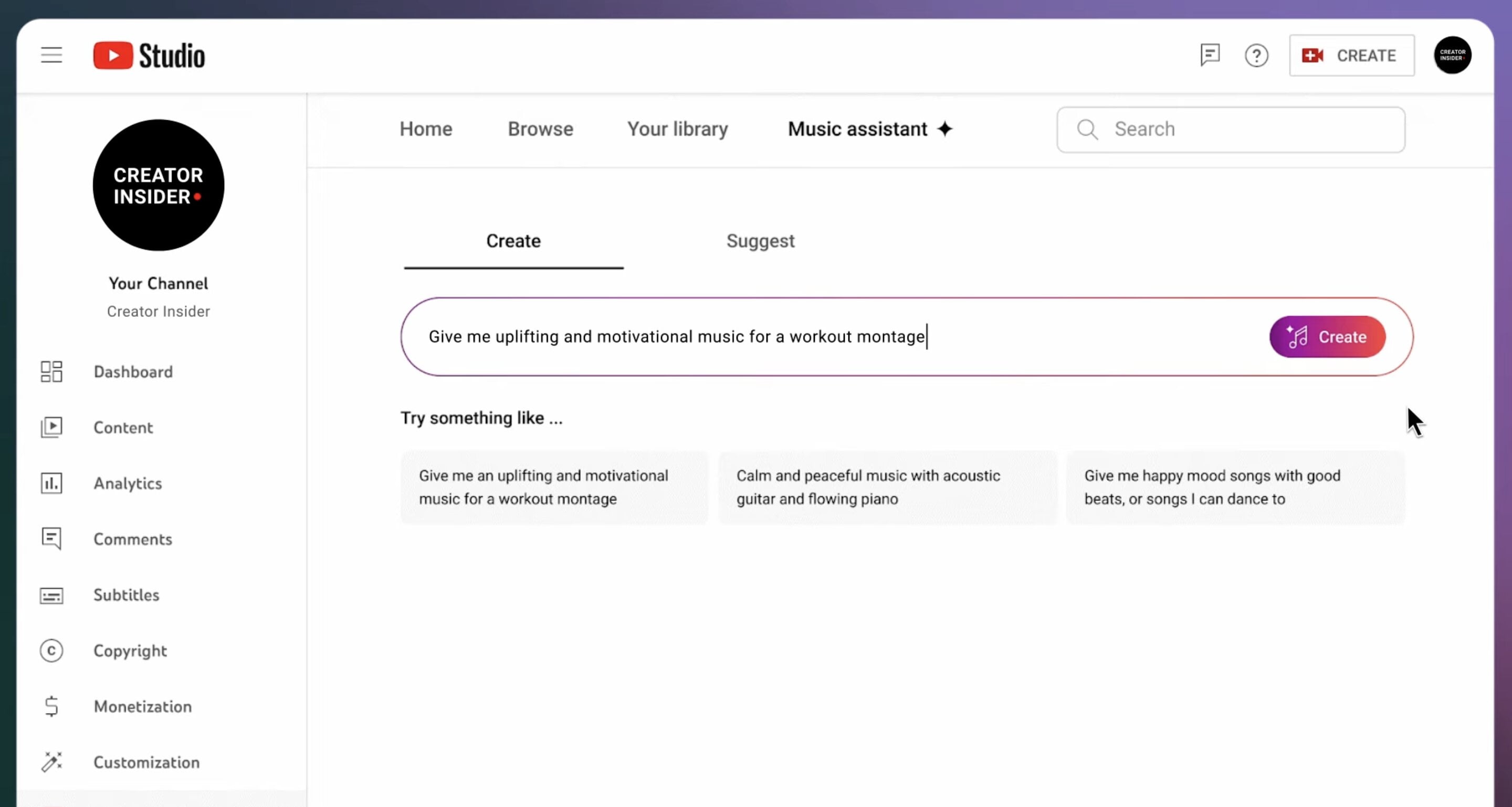This screenshot has height=807, width=1512.
Task: Click the audio library Search field
Action: (1244, 130)
